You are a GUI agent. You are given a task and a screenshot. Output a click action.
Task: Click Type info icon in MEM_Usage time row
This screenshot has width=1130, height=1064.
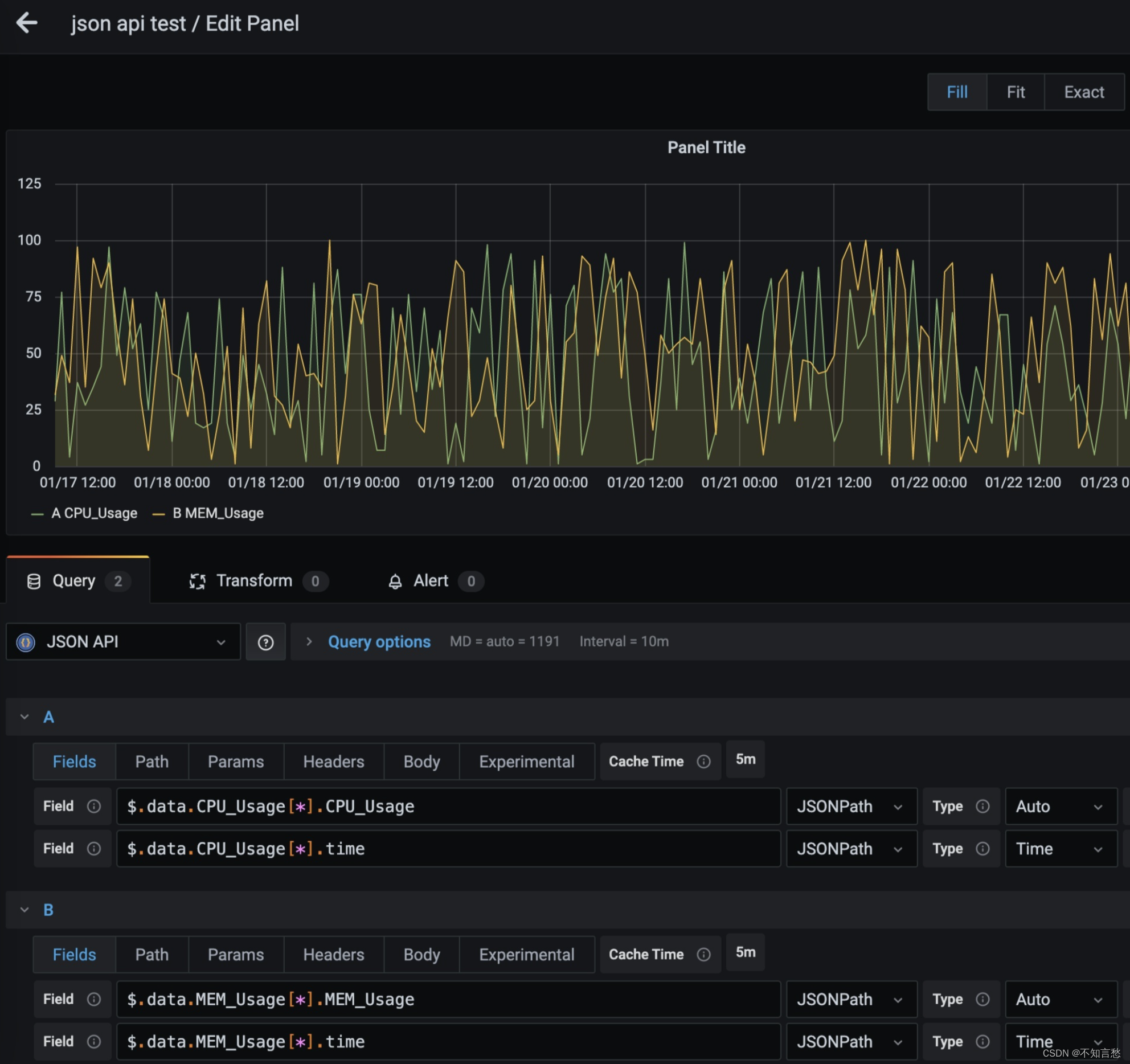[x=982, y=1041]
